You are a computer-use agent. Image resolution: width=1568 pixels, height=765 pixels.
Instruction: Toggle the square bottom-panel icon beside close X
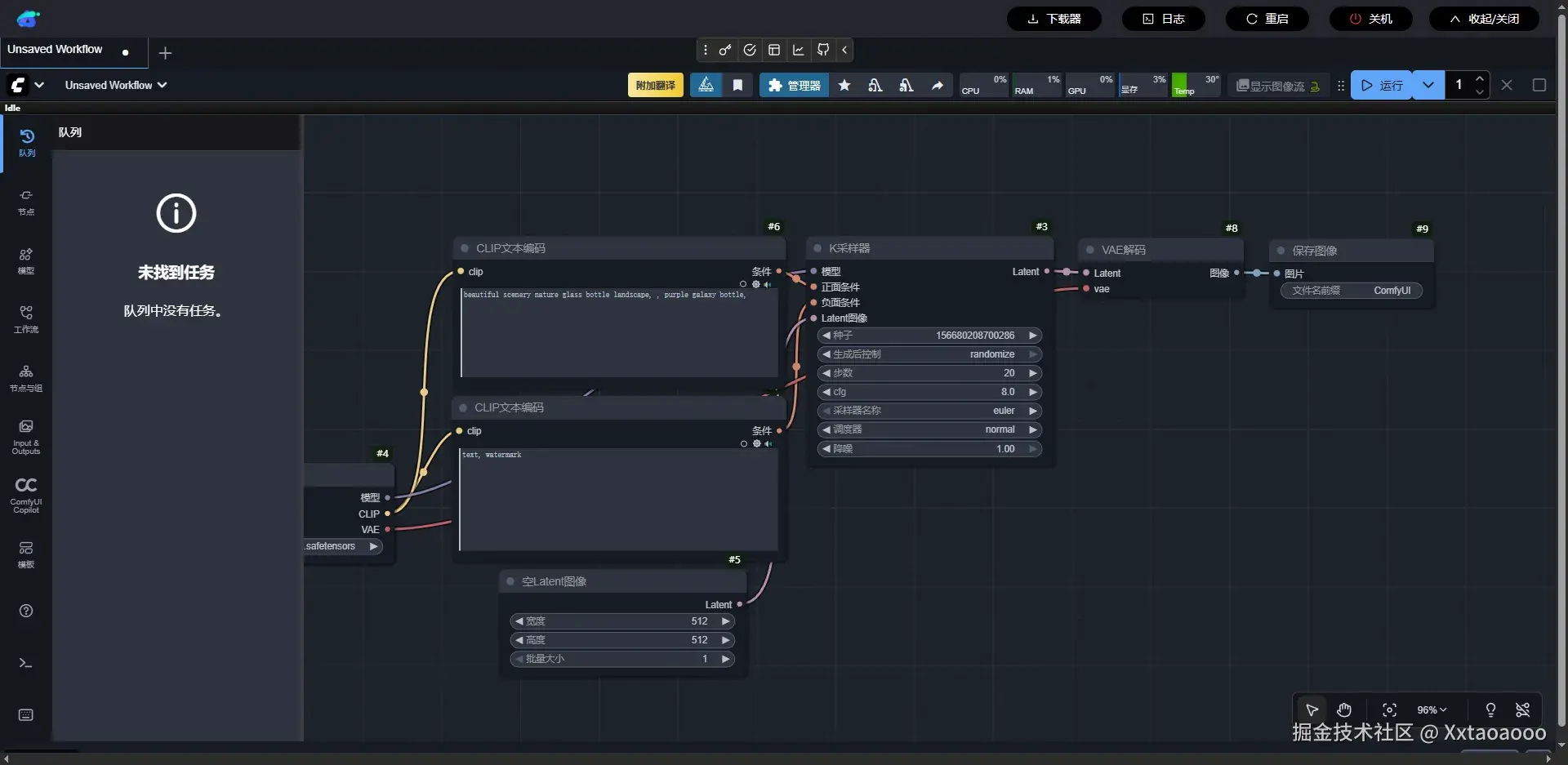pyautogui.click(x=1539, y=85)
